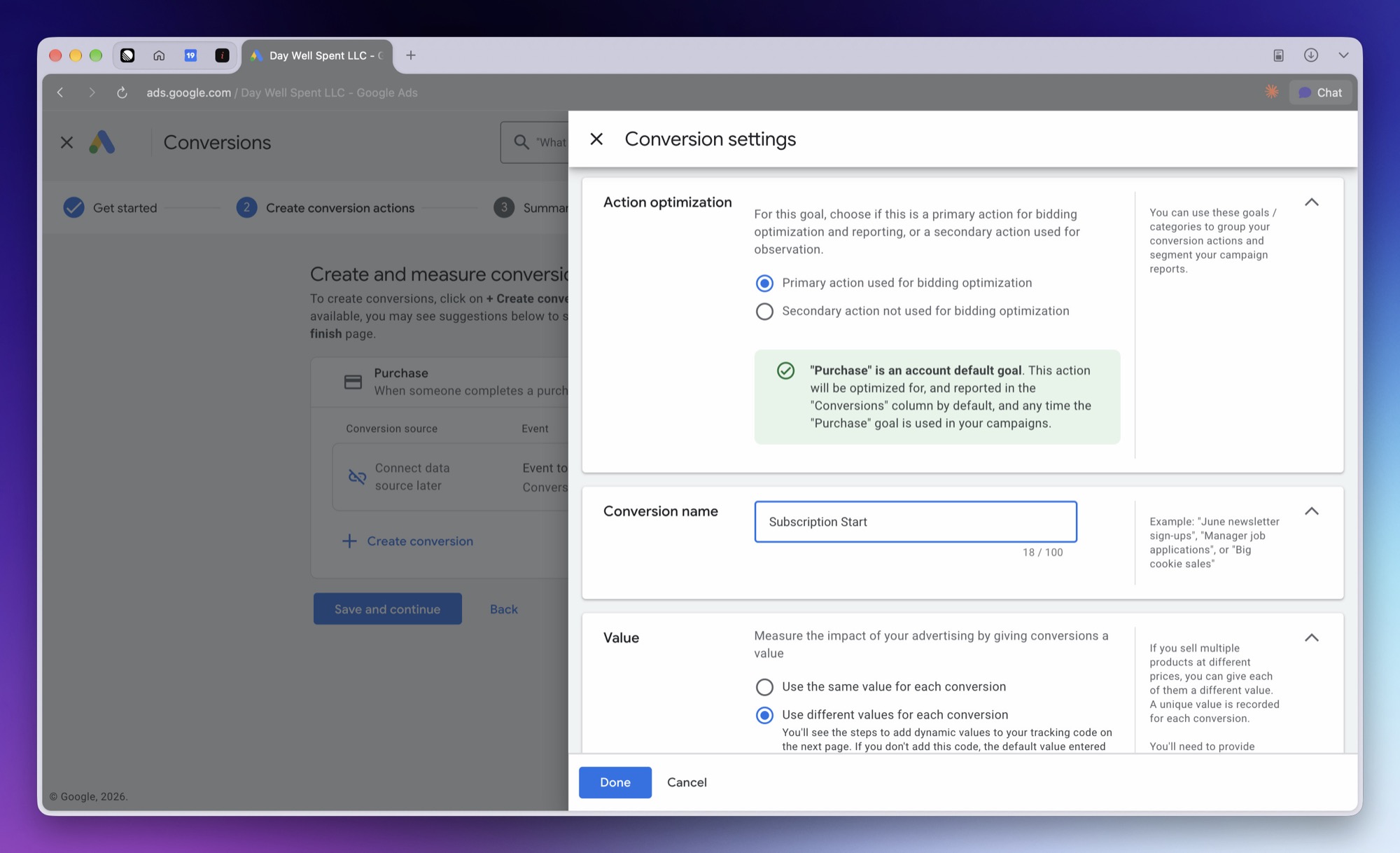Screen dimensions: 1400x853
Task: Click the Done button
Action: tap(615, 782)
